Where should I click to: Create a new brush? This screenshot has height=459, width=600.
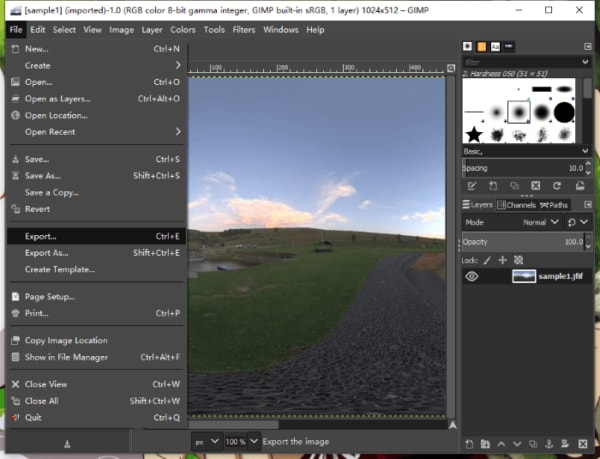click(493, 186)
